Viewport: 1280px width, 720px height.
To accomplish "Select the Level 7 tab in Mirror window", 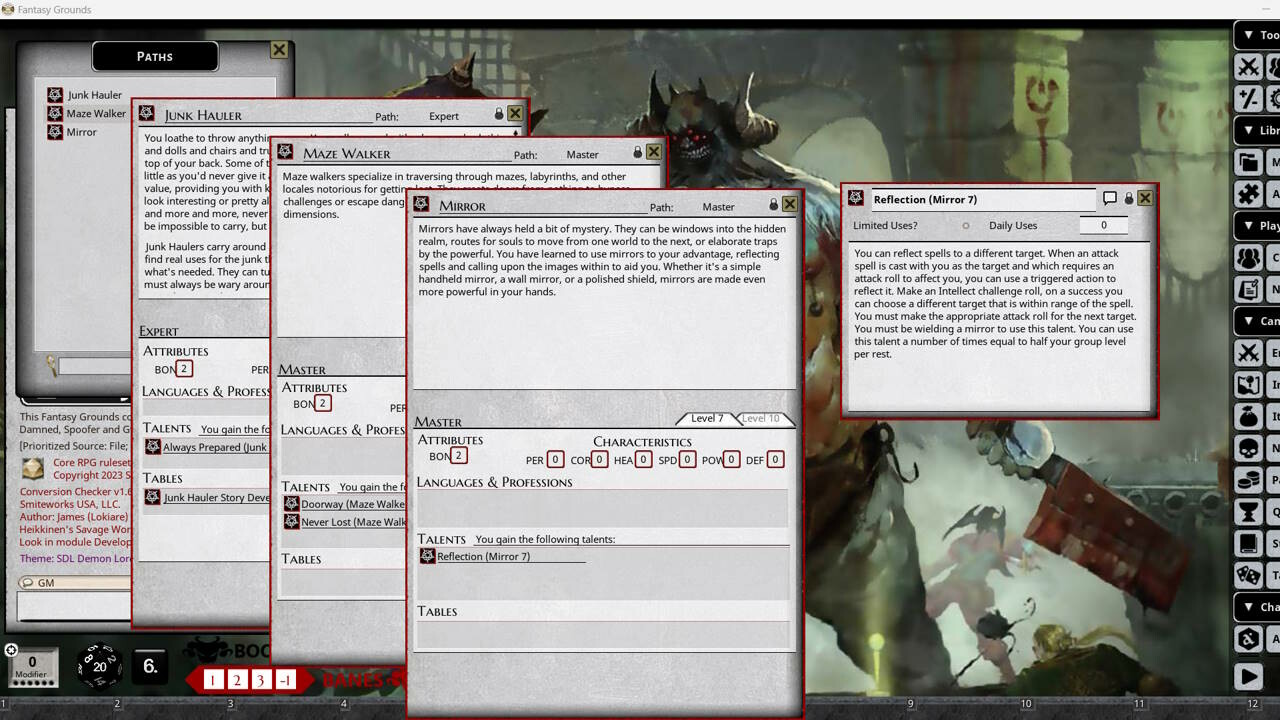I will click(x=706, y=418).
